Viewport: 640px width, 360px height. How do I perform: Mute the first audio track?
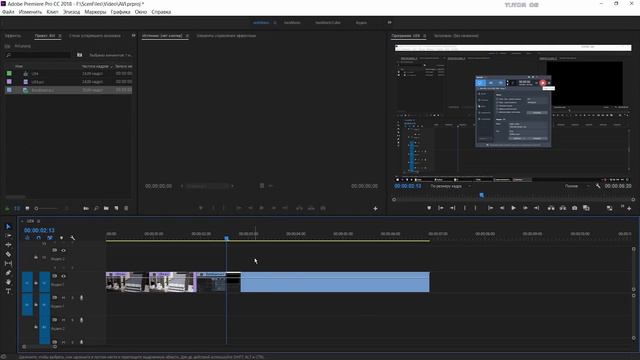click(63, 298)
